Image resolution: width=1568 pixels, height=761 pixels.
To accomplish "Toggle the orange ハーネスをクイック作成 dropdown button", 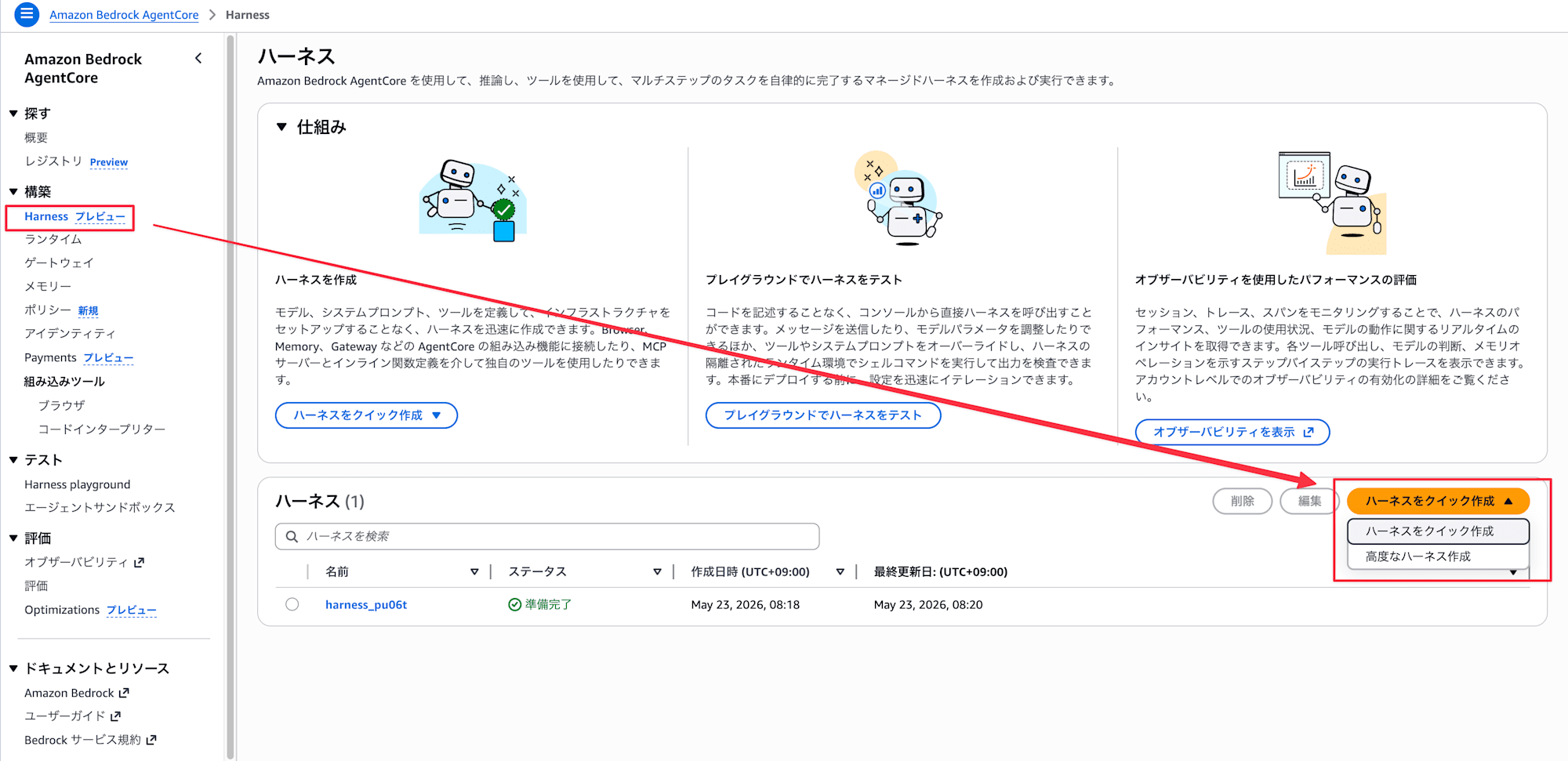I will click(x=1438, y=501).
